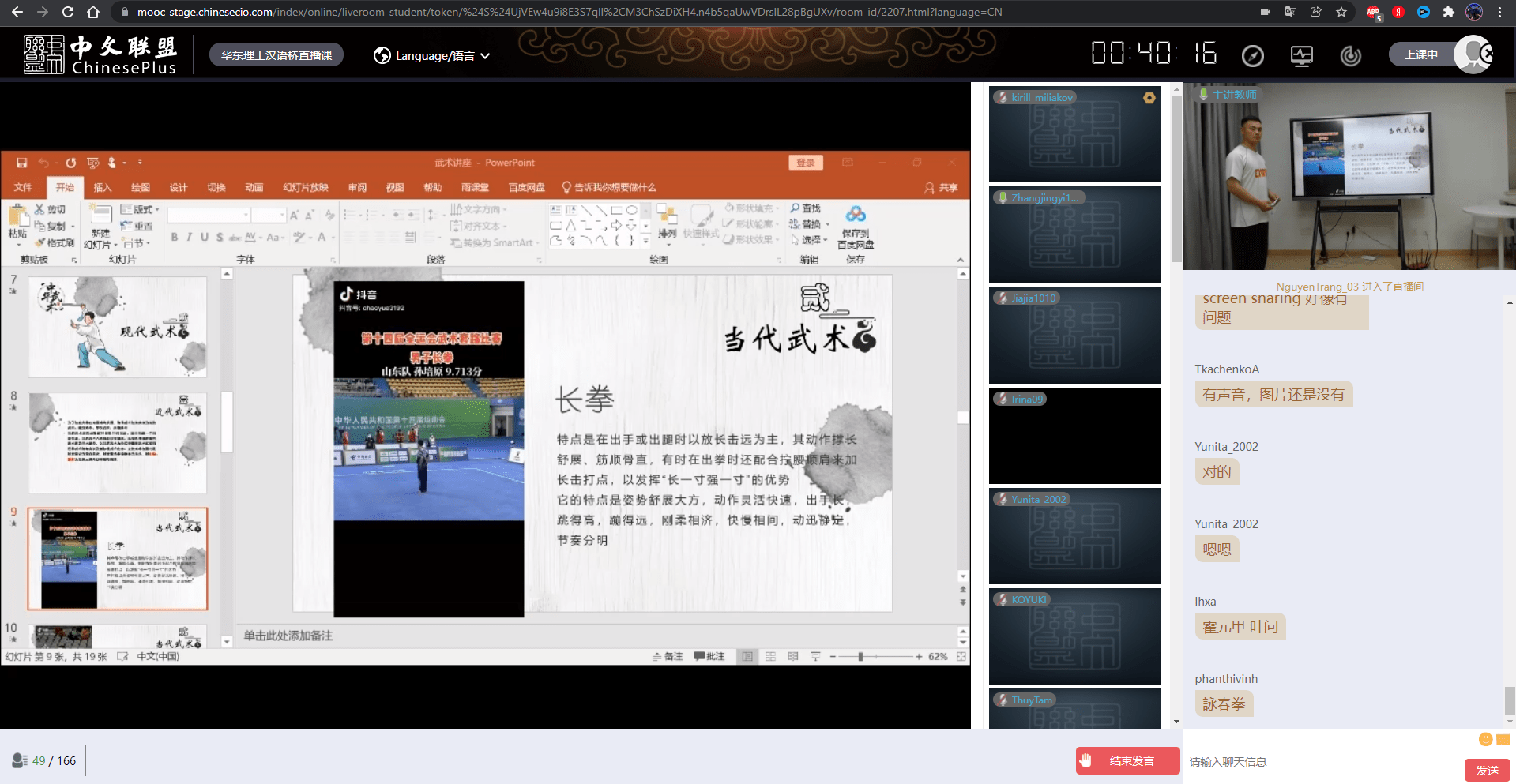Switch to the 视图 View tab
Screen dimensions: 1516x784
pyautogui.click(x=395, y=187)
